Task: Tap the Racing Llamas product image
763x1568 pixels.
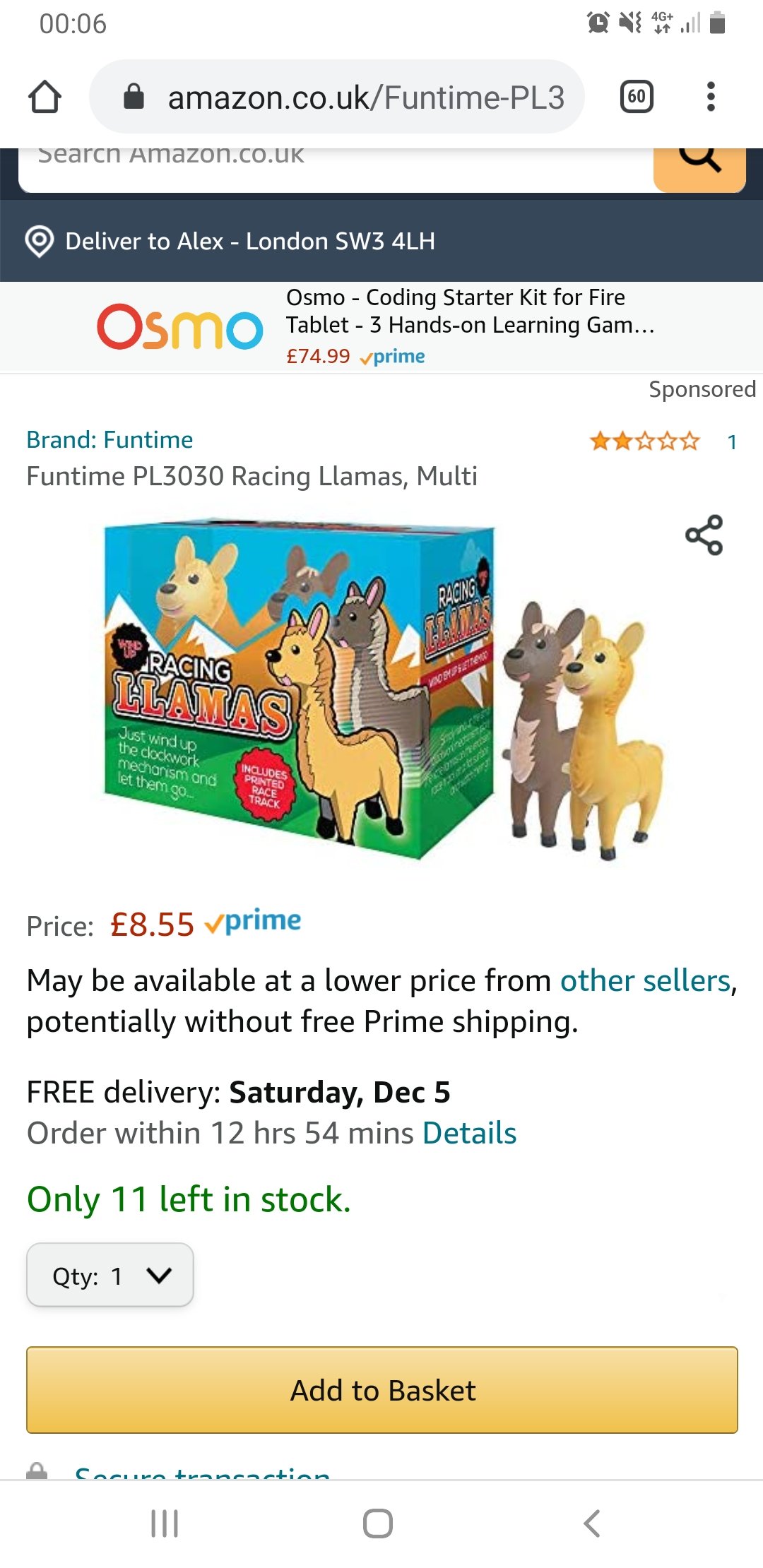Action: (x=381, y=689)
